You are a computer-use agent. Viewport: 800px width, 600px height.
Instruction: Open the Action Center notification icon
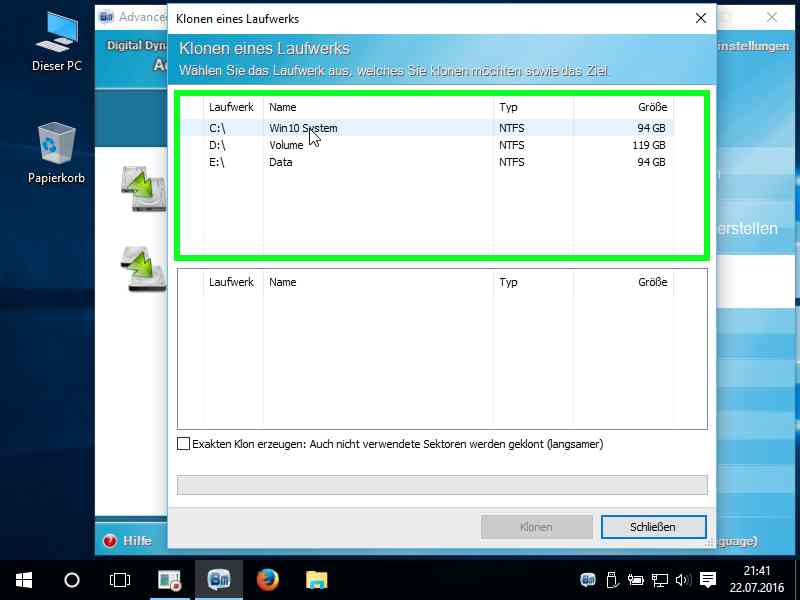tap(708, 580)
